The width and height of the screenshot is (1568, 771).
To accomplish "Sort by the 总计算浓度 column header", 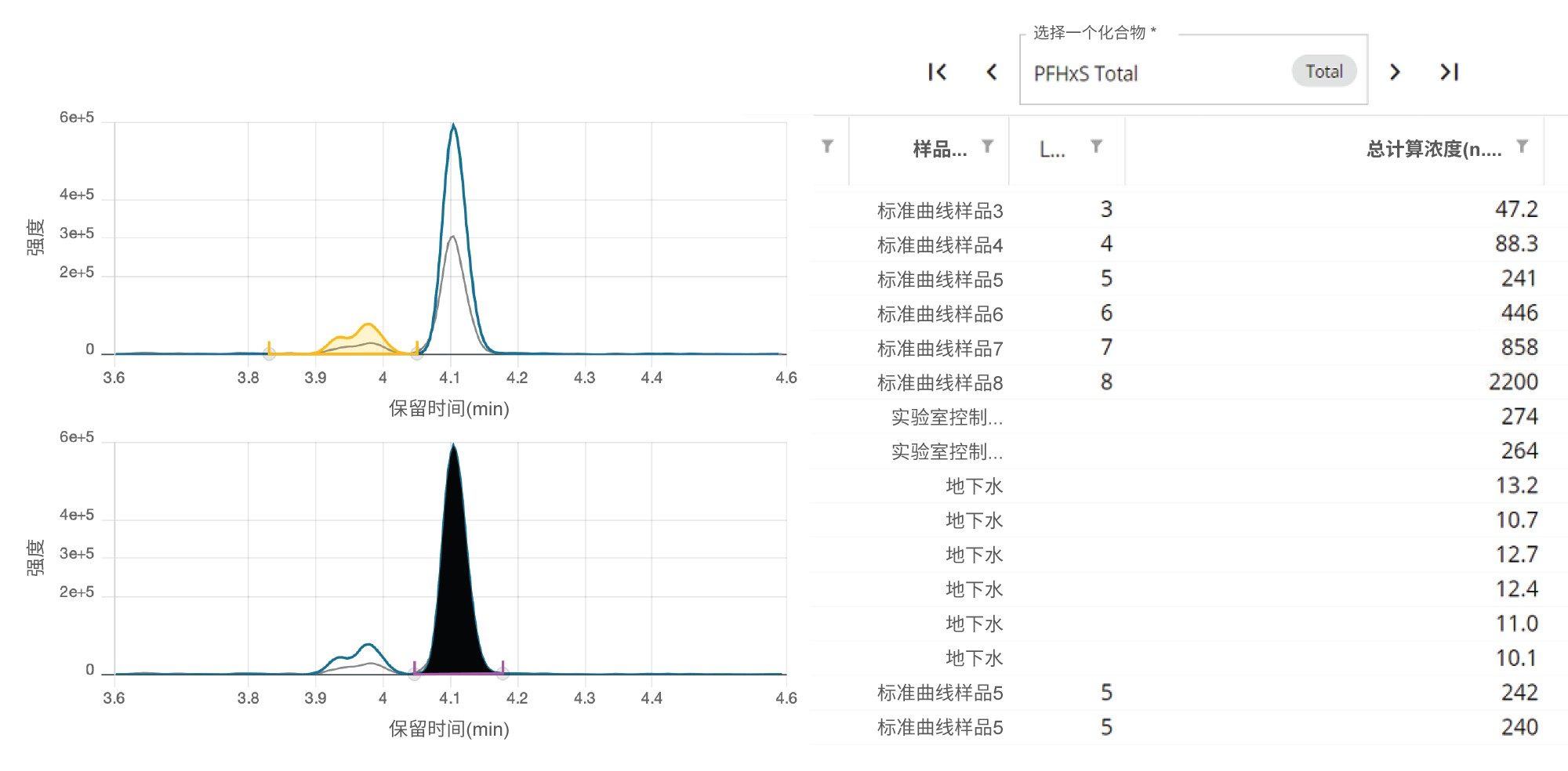I will tap(1434, 149).
